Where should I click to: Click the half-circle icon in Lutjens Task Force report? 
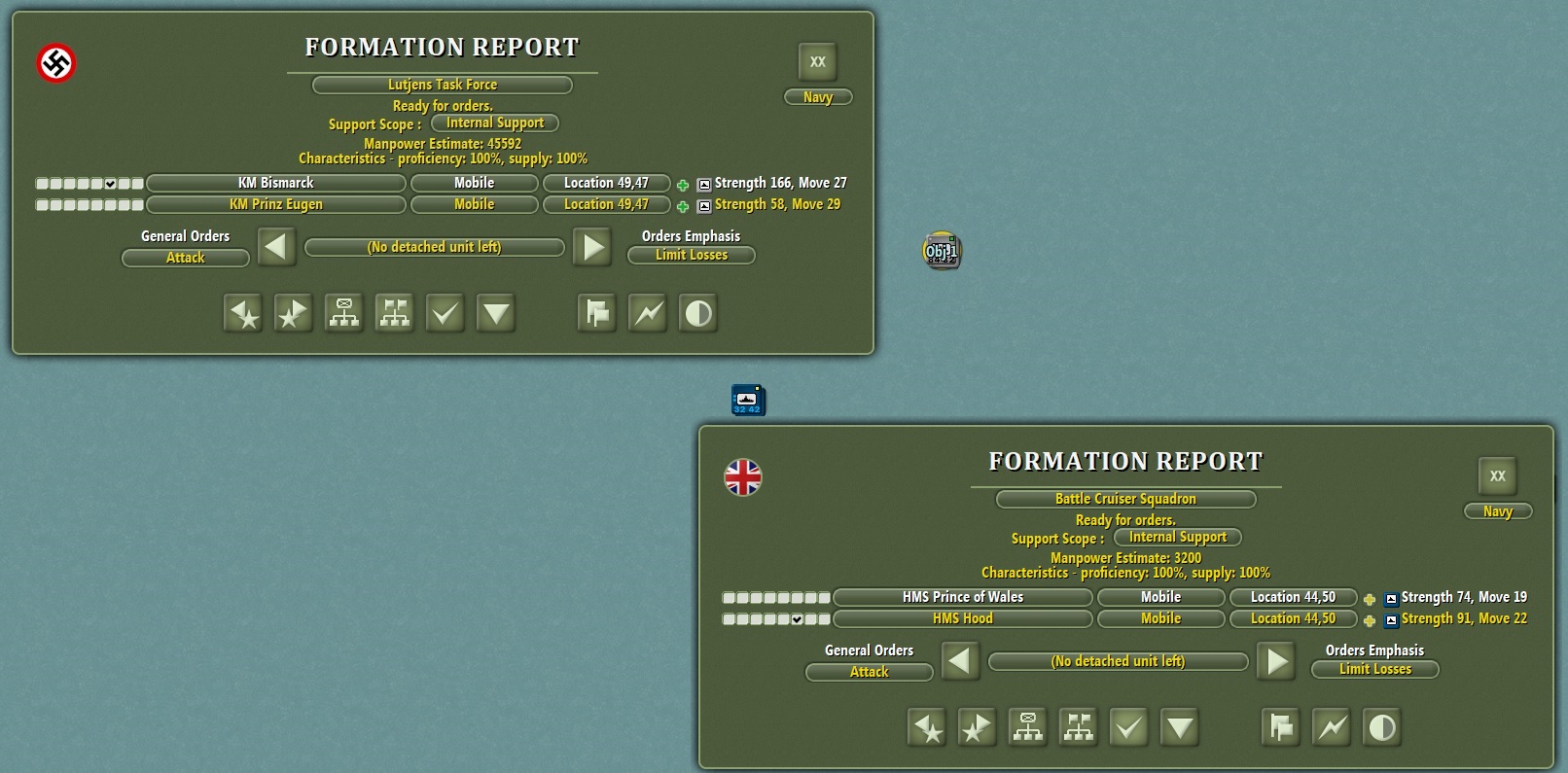click(698, 313)
